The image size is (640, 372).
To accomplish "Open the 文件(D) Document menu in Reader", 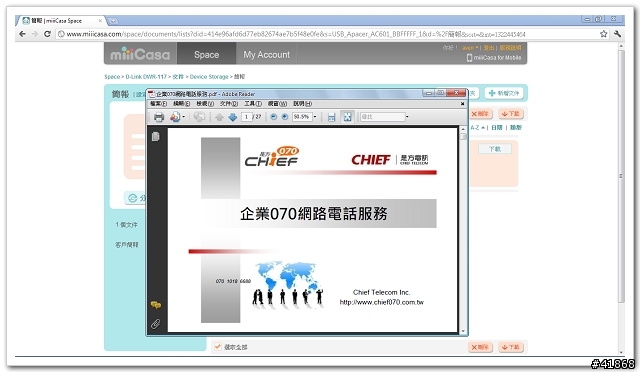I will click(x=229, y=104).
